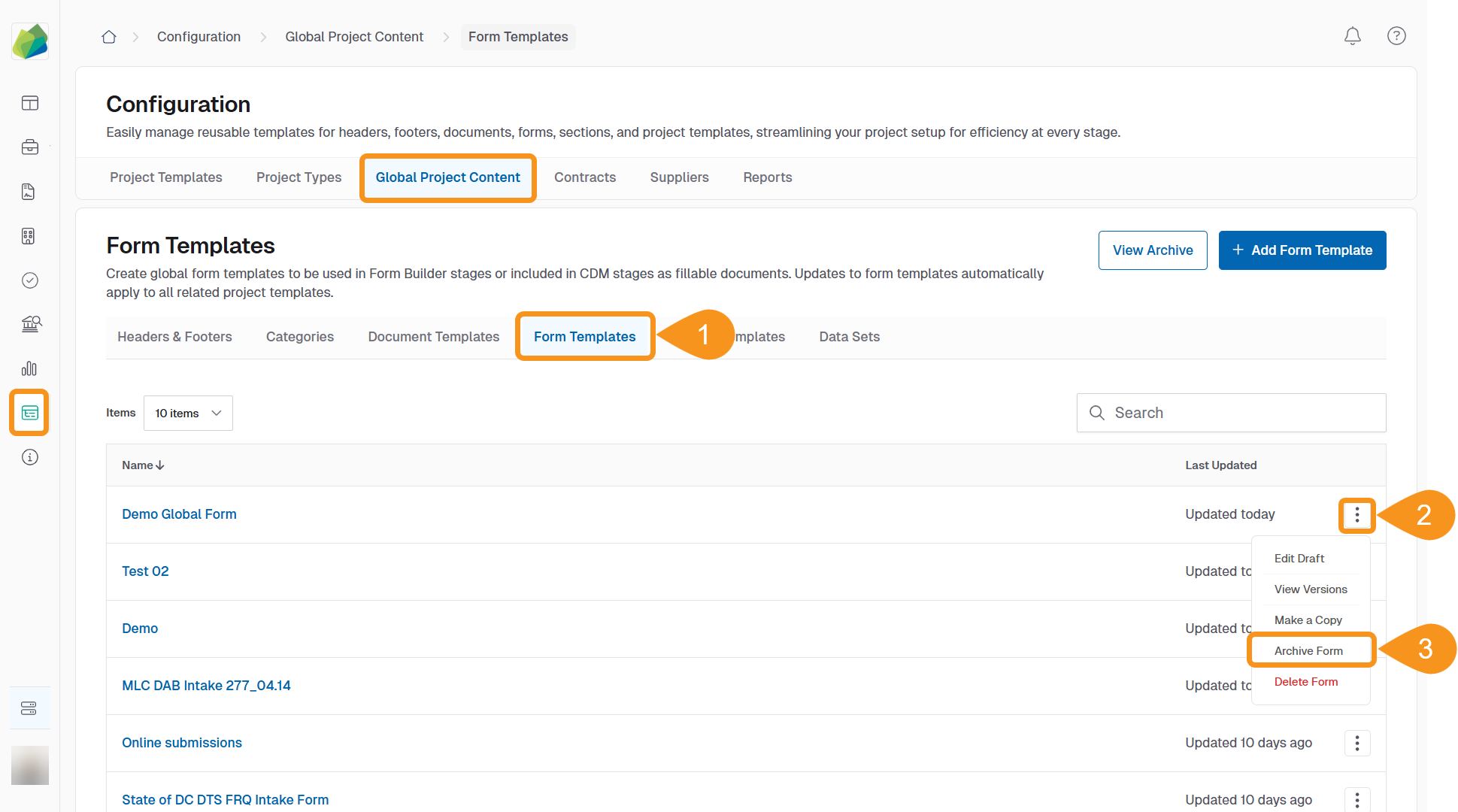Screen dimensions: 1458x812
Task: Open the checkmark circle sidebar icon
Action: [x=30, y=280]
